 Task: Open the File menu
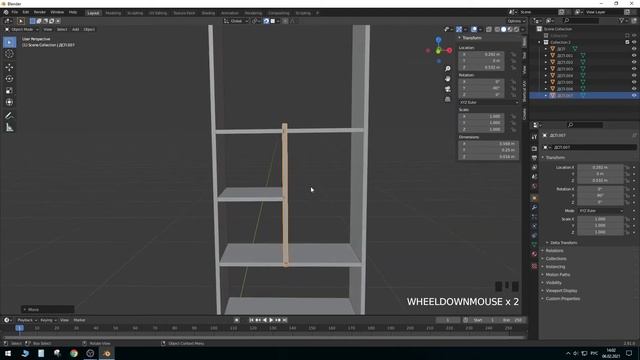tap(15, 12)
